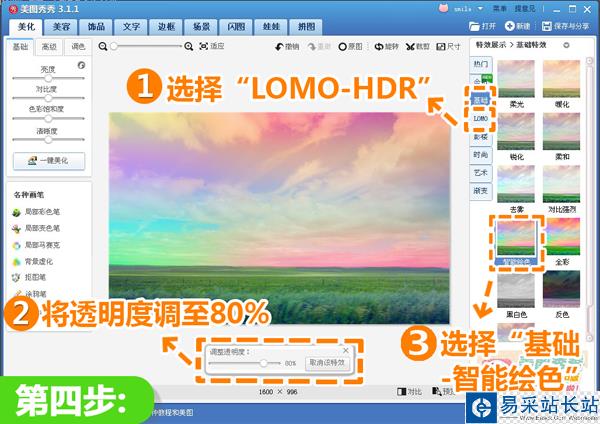Apply the 黑白色 effect thumbnail

coord(516,289)
